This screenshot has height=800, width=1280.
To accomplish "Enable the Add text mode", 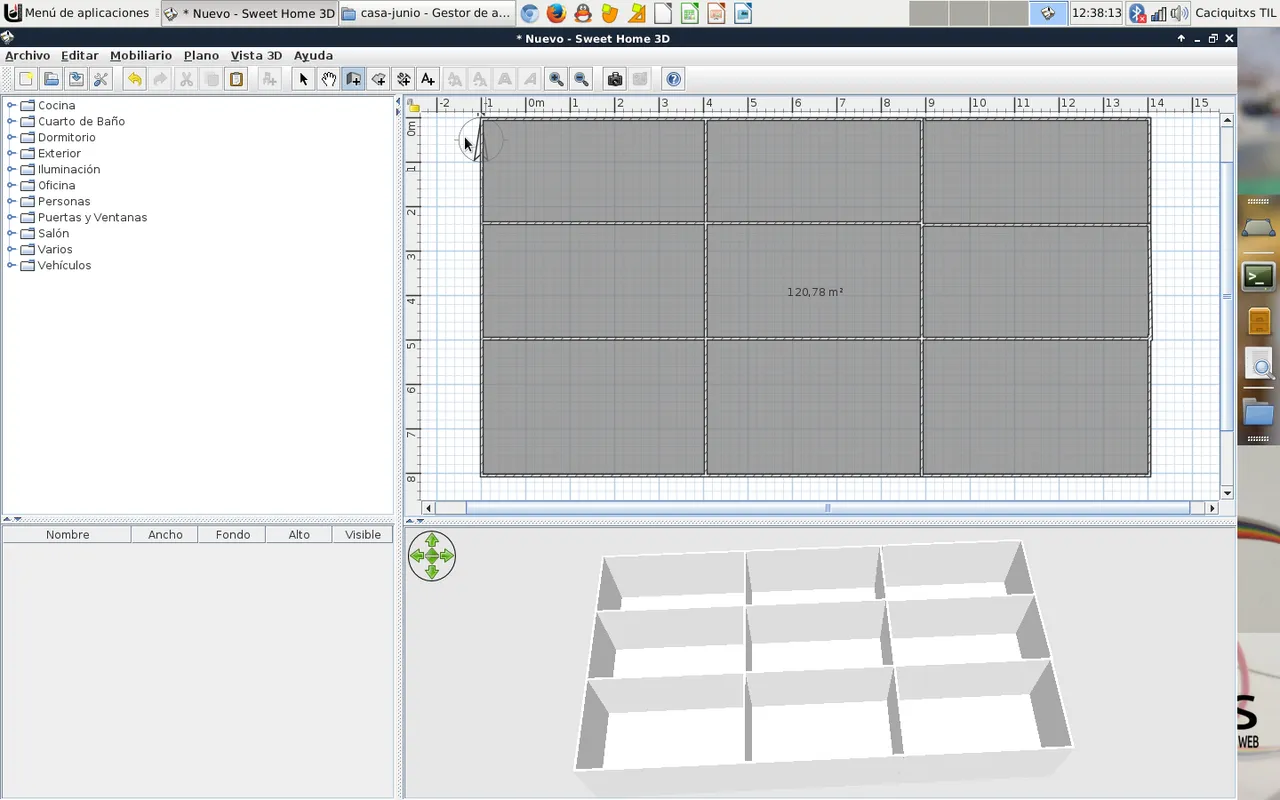I will (428, 79).
